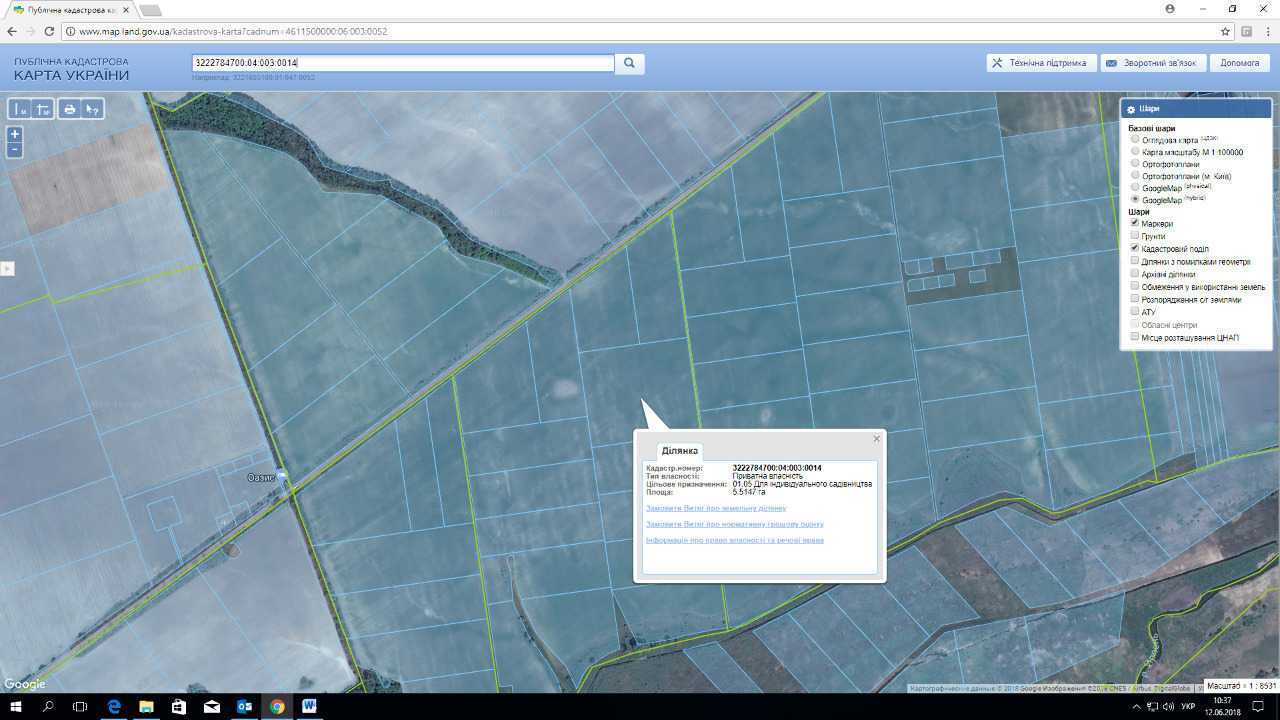Image resolution: width=1280 pixels, height=720 pixels.
Task: Activate the identify info cursor tool
Action: [x=92, y=109]
